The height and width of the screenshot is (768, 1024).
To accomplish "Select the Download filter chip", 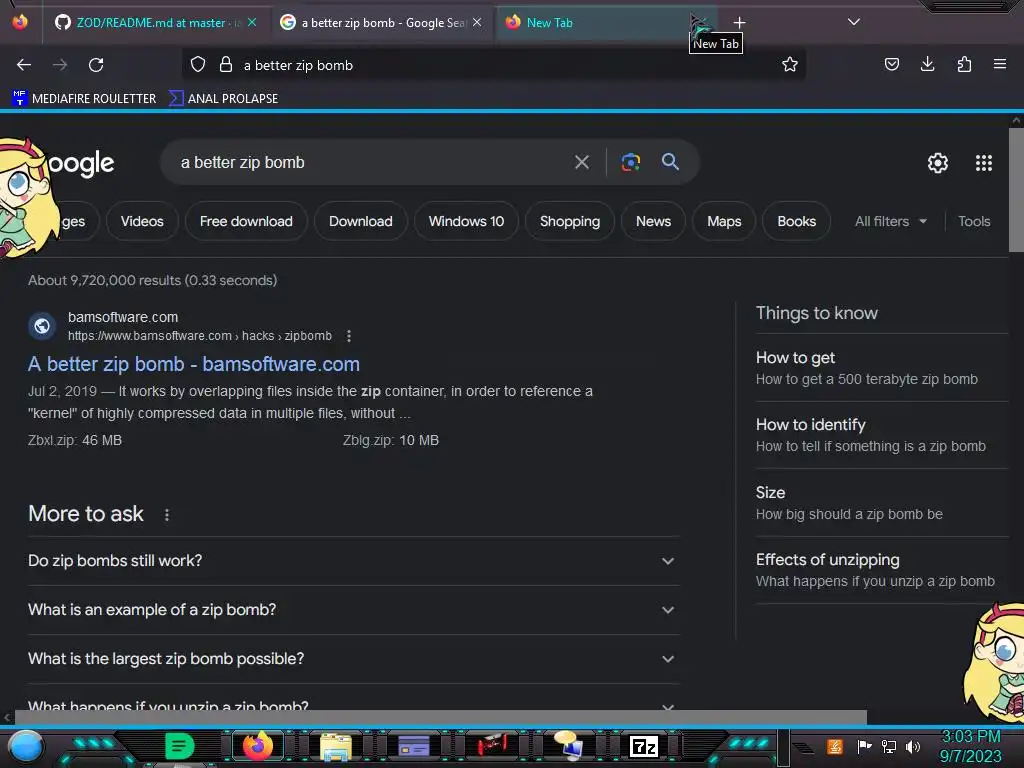I will (360, 221).
